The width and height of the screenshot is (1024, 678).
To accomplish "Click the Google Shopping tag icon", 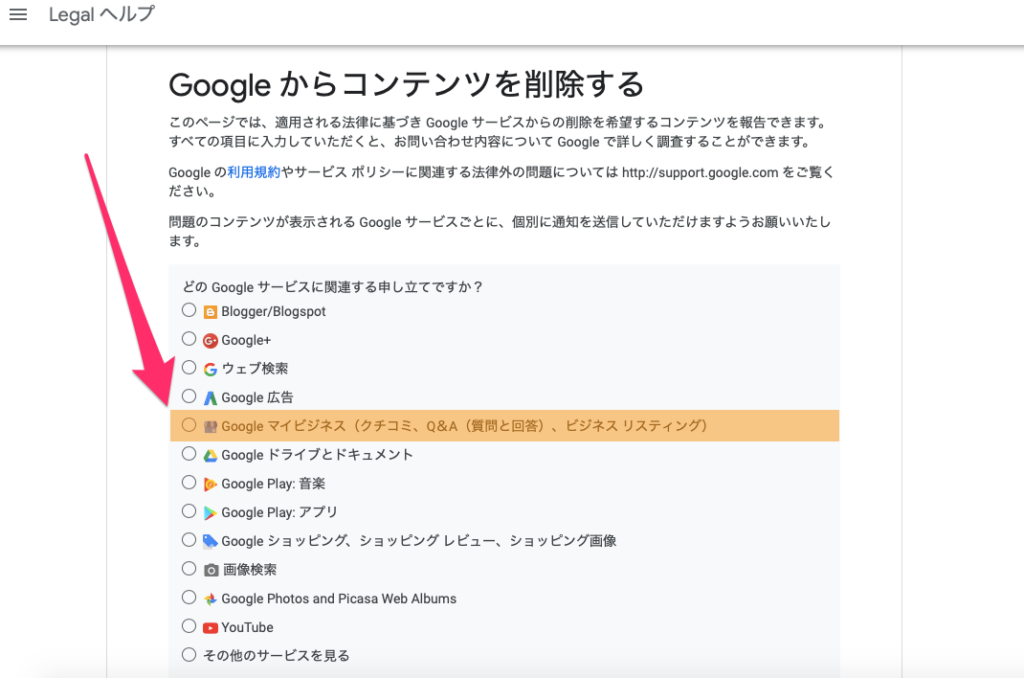I will pos(210,541).
